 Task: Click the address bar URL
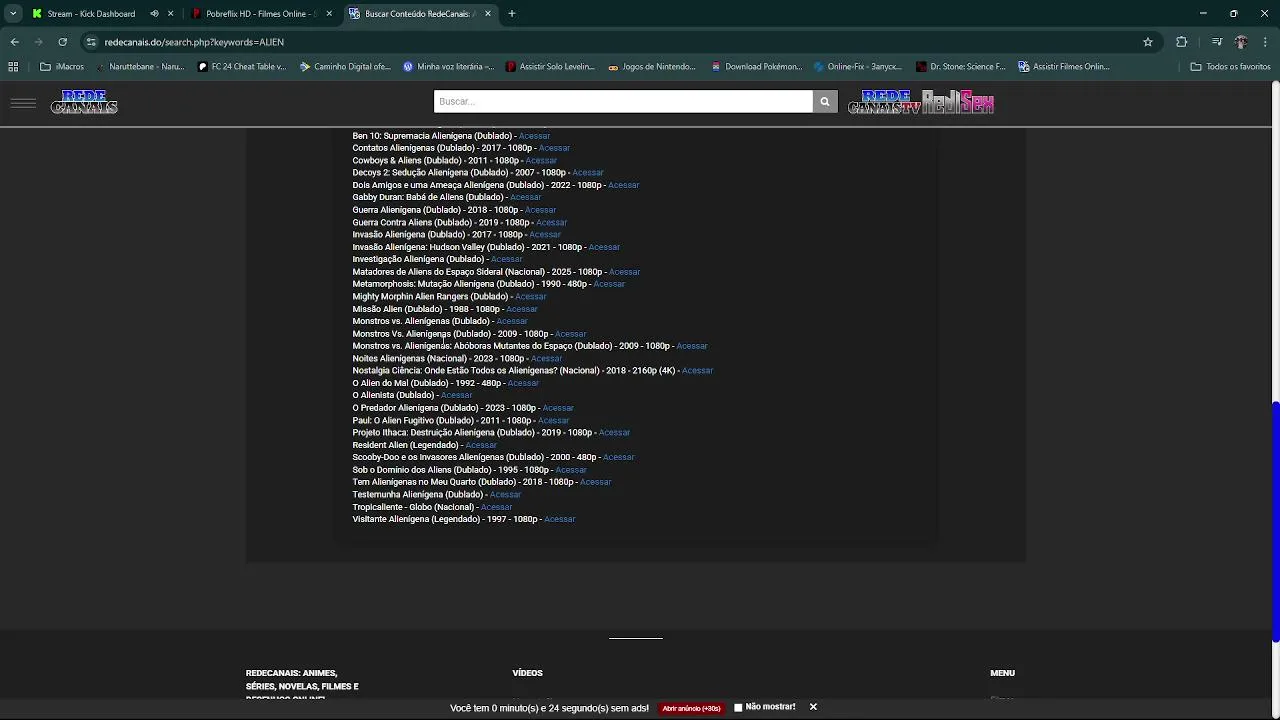click(x=194, y=42)
